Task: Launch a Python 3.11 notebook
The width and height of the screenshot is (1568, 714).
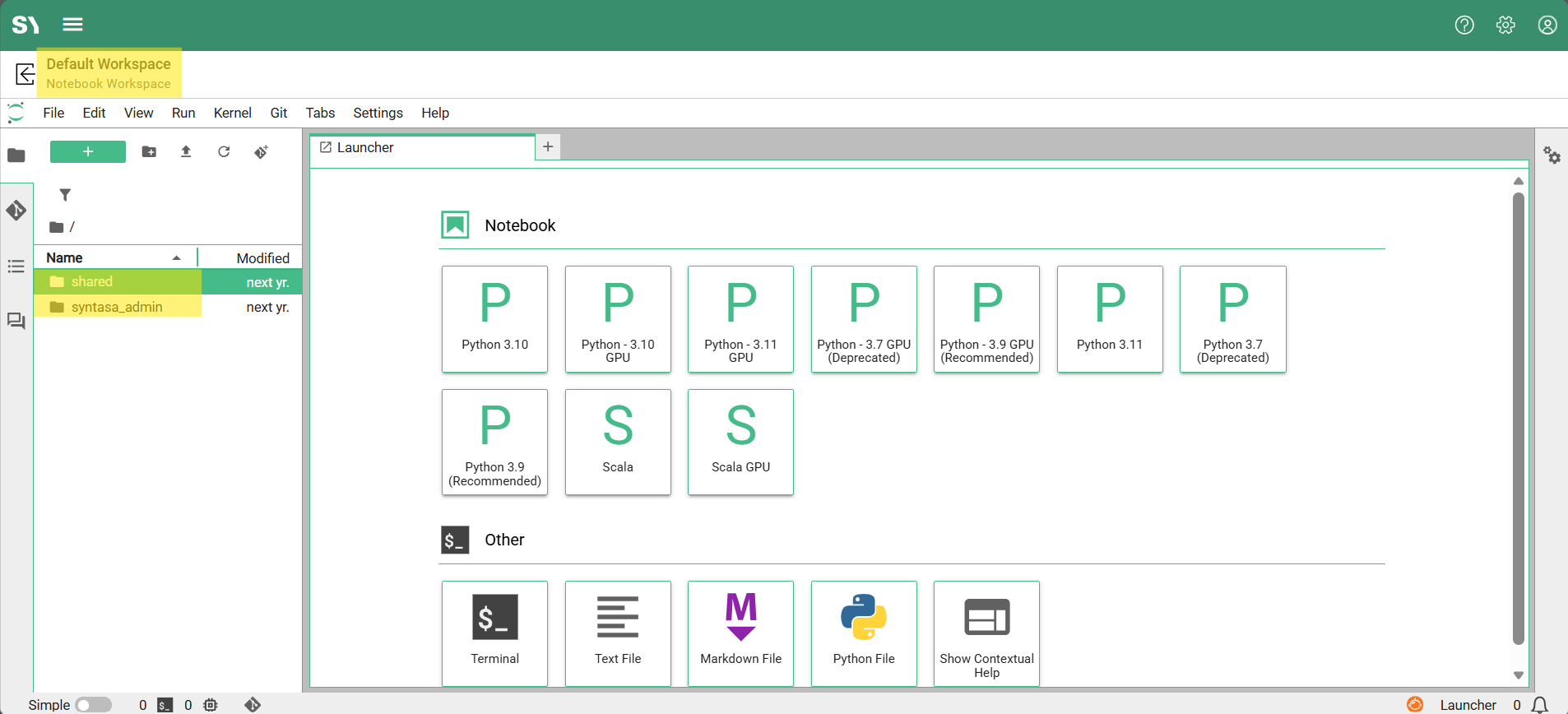Action: [1109, 319]
